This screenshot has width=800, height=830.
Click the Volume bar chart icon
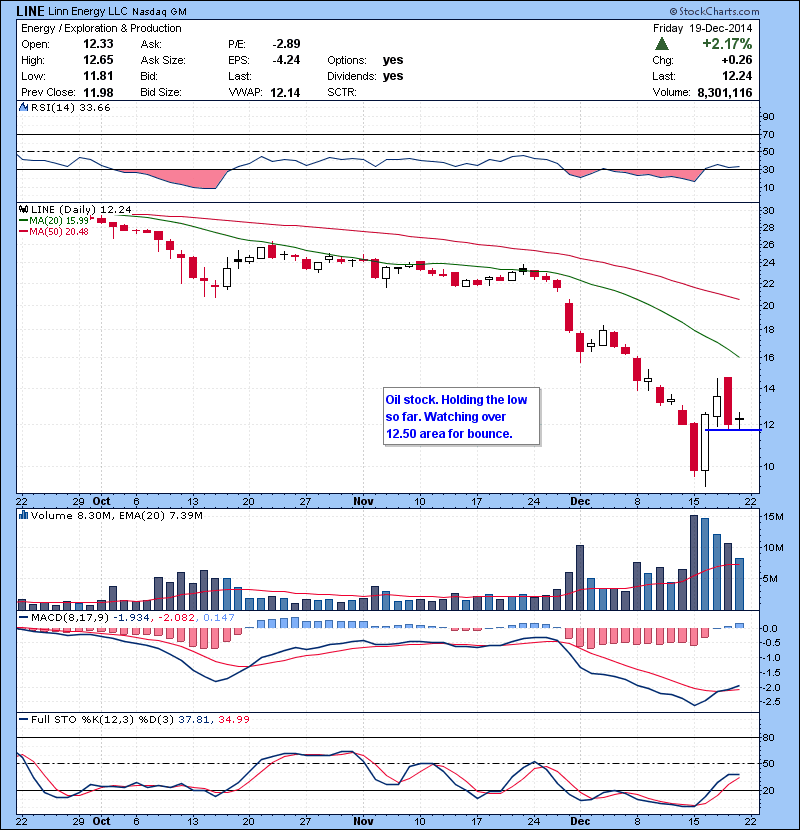tap(23, 515)
